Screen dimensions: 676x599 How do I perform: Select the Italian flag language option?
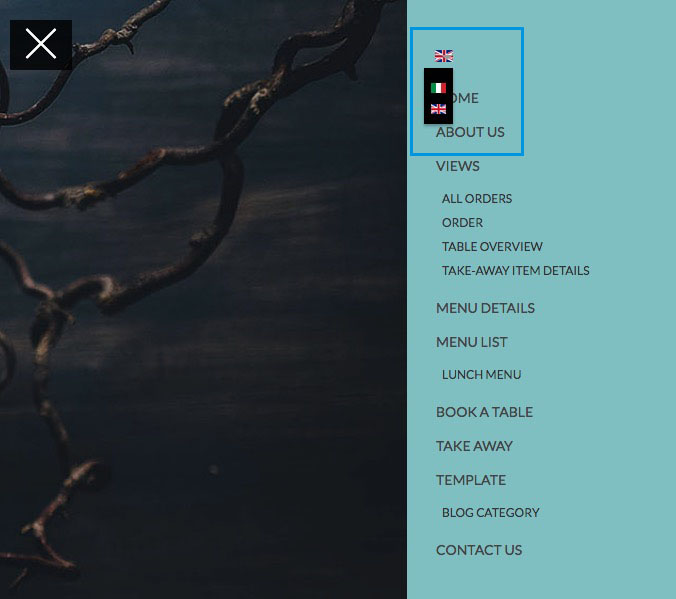click(x=438, y=88)
